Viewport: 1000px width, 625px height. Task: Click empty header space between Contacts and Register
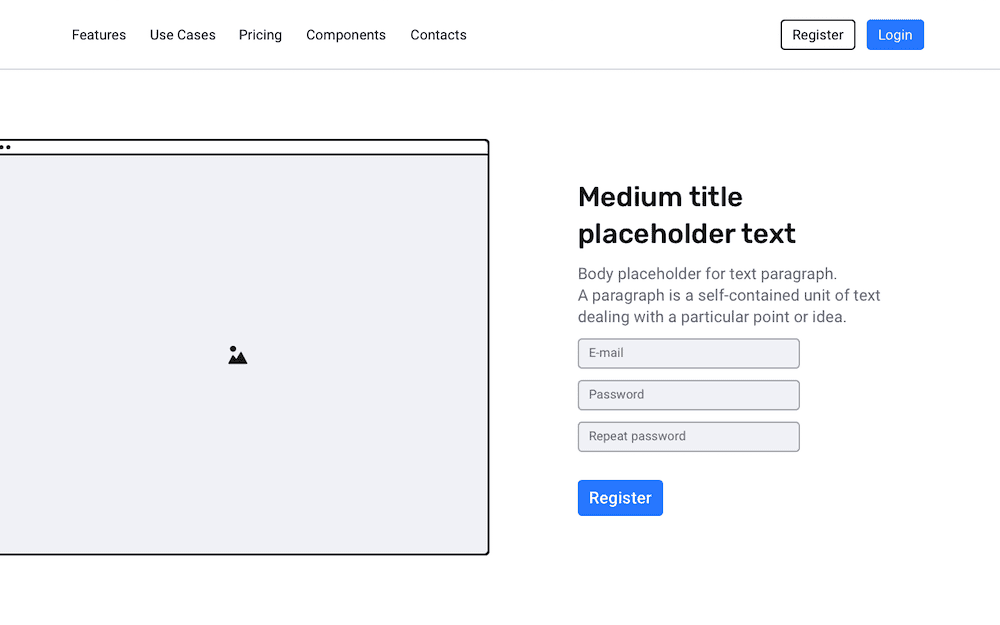pyautogui.click(x=624, y=35)
